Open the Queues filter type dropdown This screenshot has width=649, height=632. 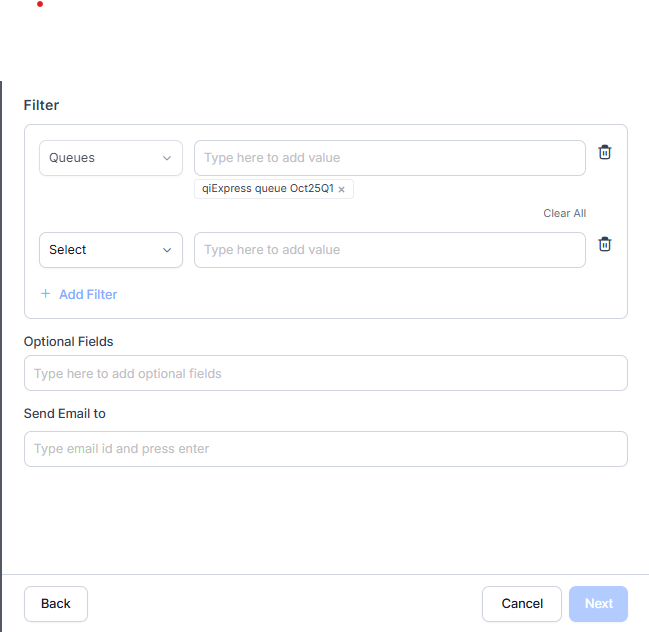coord(100,158)
